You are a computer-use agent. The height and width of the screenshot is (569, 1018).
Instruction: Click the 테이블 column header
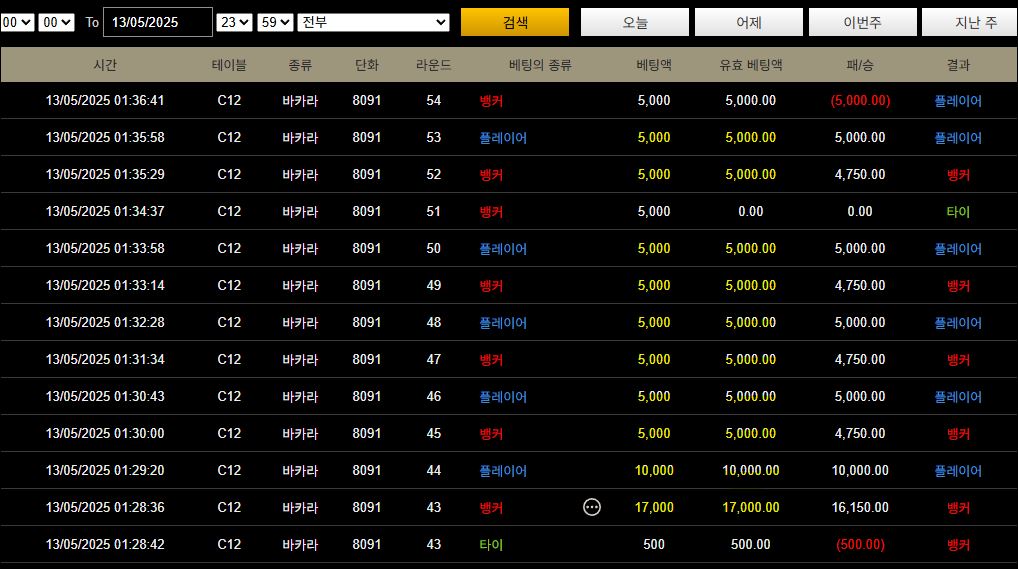coord(229,65)
